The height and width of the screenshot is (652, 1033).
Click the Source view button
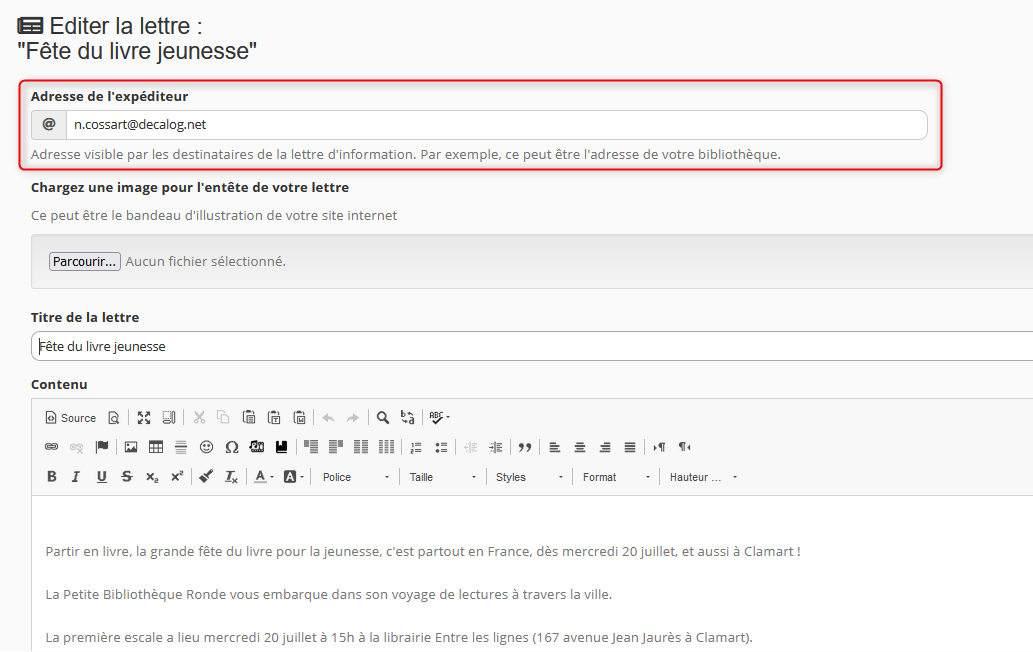coord(70,418)
